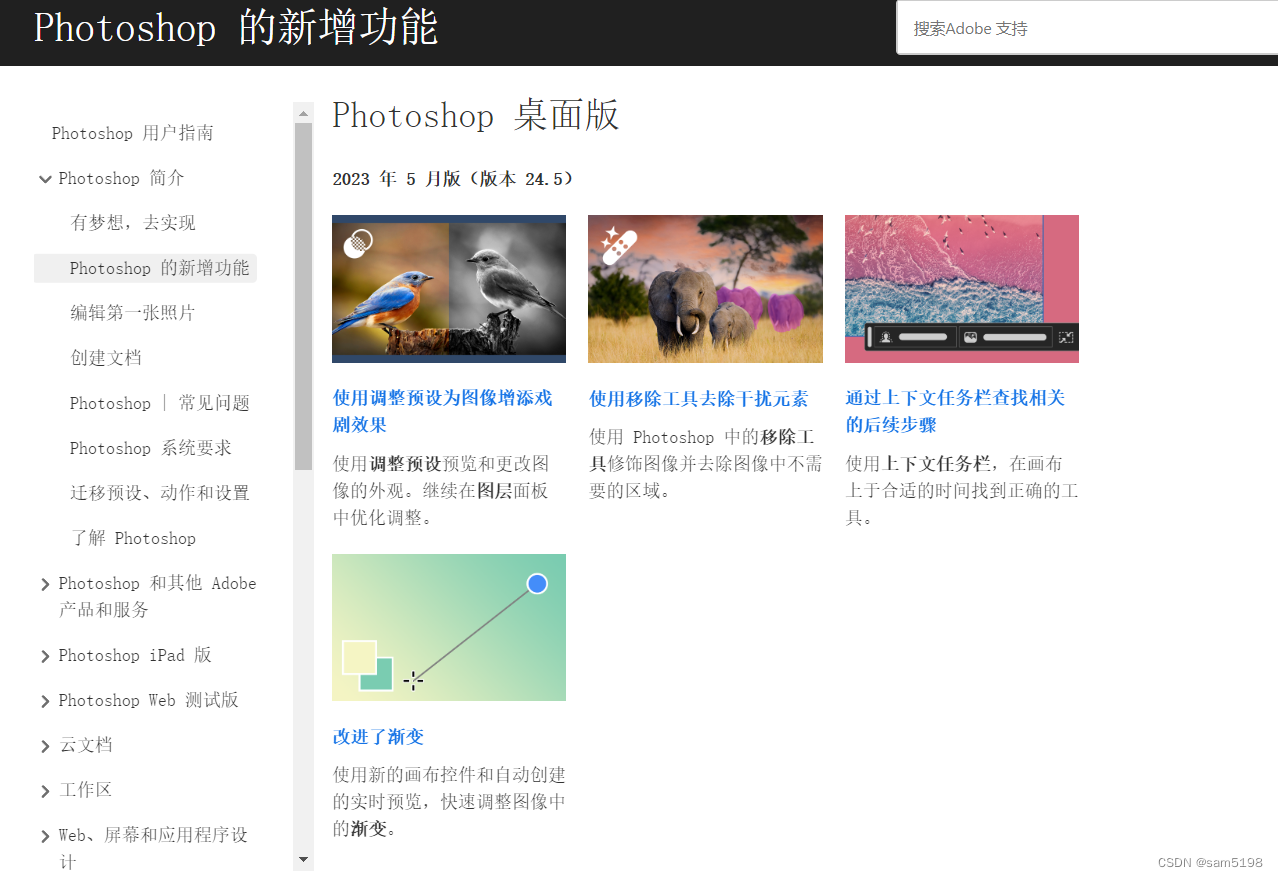Click description text about 移除工具修饰图像

coord(705,463)
